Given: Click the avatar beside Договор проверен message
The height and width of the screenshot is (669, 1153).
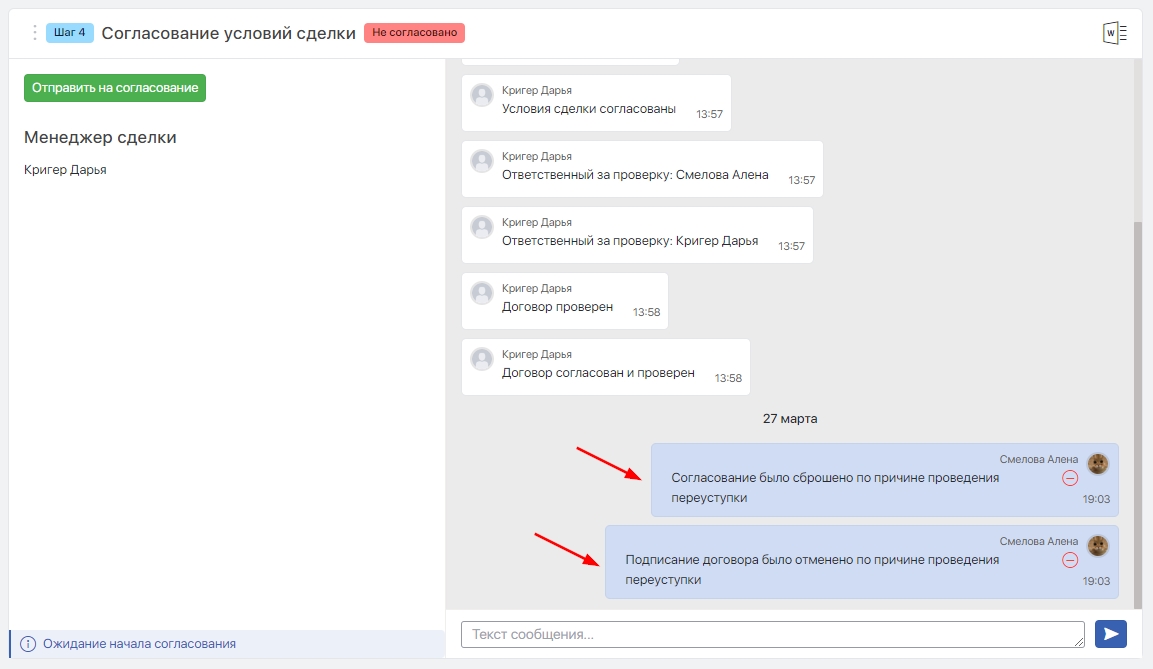Looking at the screenshot, I should tap(482, 293).
